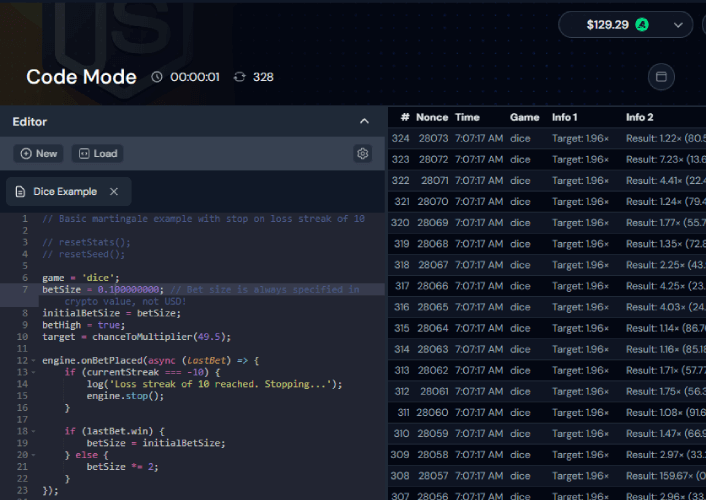Select bet row with nonce 28064
The width and height of the screenshot is (706, 500).
coord(547,328)
